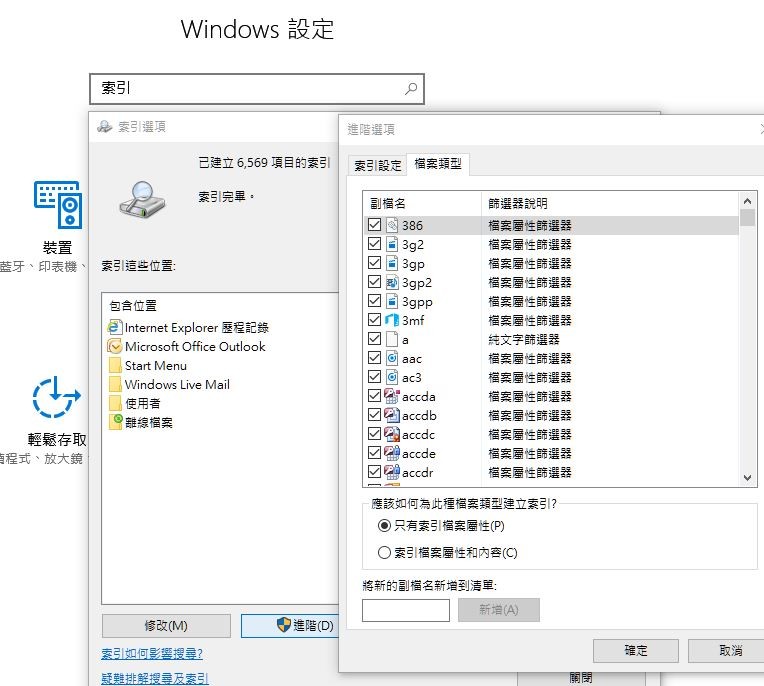Viewport: 764px width, 686px height.
Task: Select the 使用者 folder icon
Action: [x=115, y=403]
